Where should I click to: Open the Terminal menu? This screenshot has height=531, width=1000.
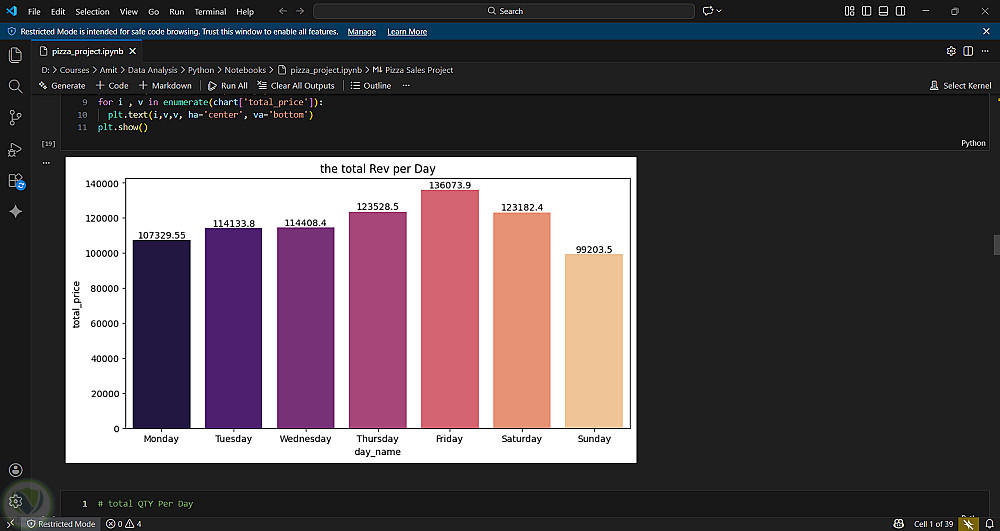[x=210, y=11]
